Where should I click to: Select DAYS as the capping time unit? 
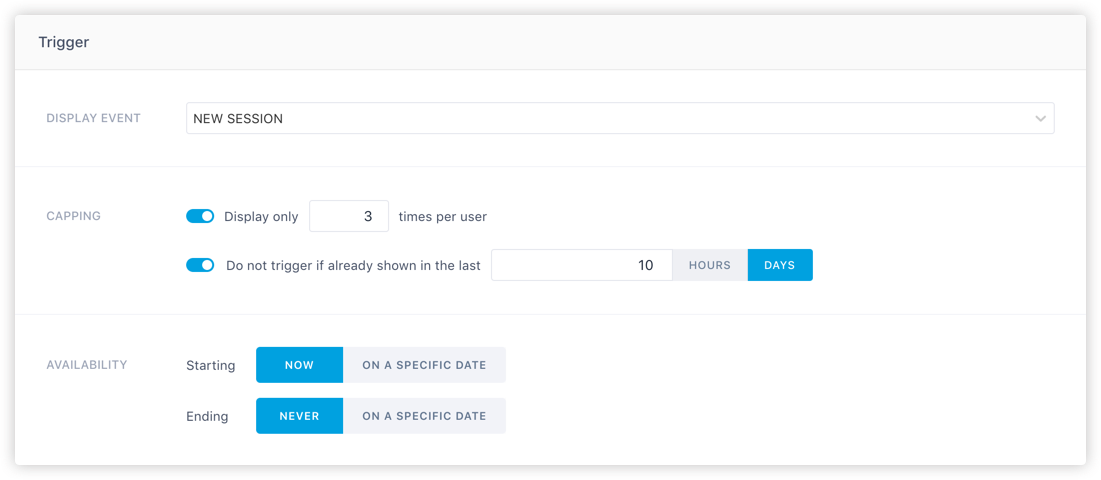(x=780, y=265)
